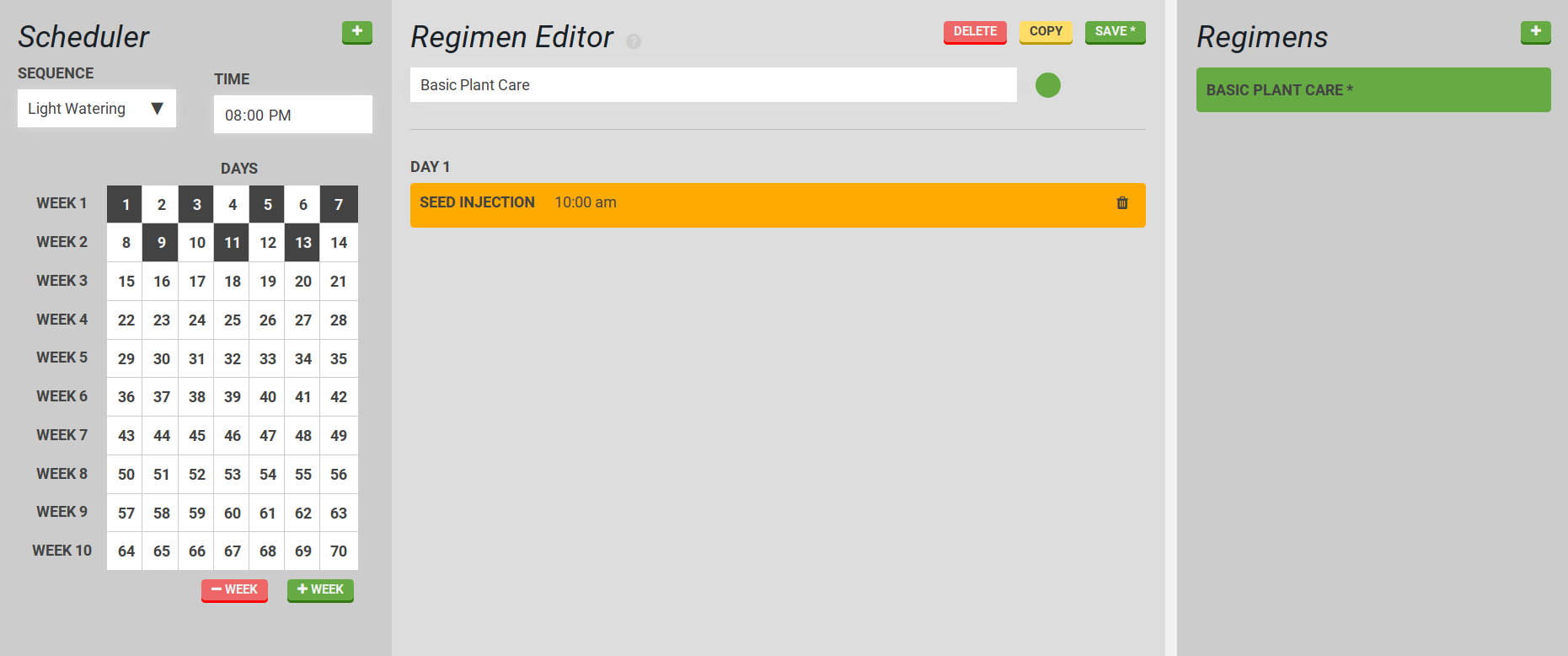Toggle day 1 in Week 1

coord(126,205)
